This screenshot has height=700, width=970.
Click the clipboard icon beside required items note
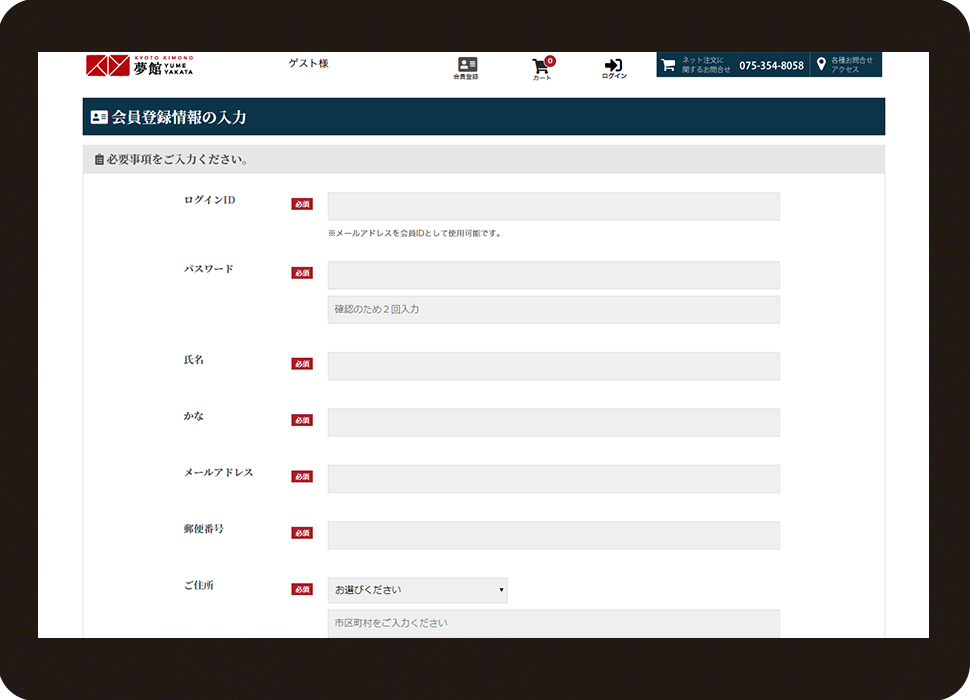click(98, 160)
